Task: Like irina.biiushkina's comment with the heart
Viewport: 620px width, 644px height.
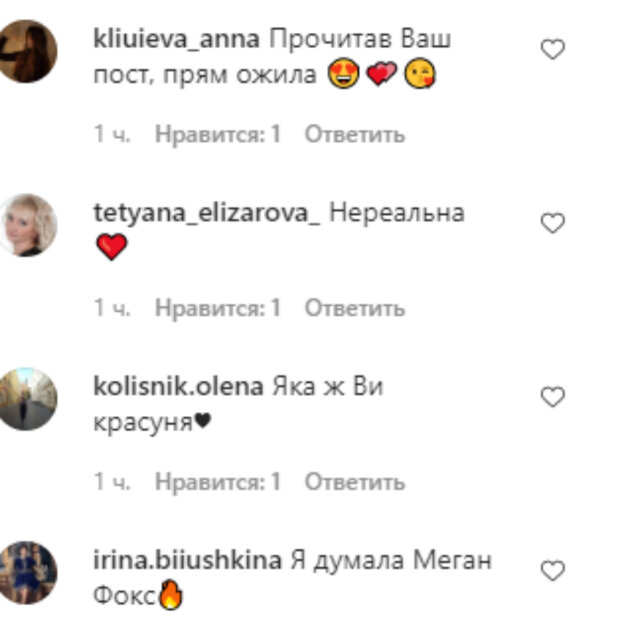Action: coord(553,570)
